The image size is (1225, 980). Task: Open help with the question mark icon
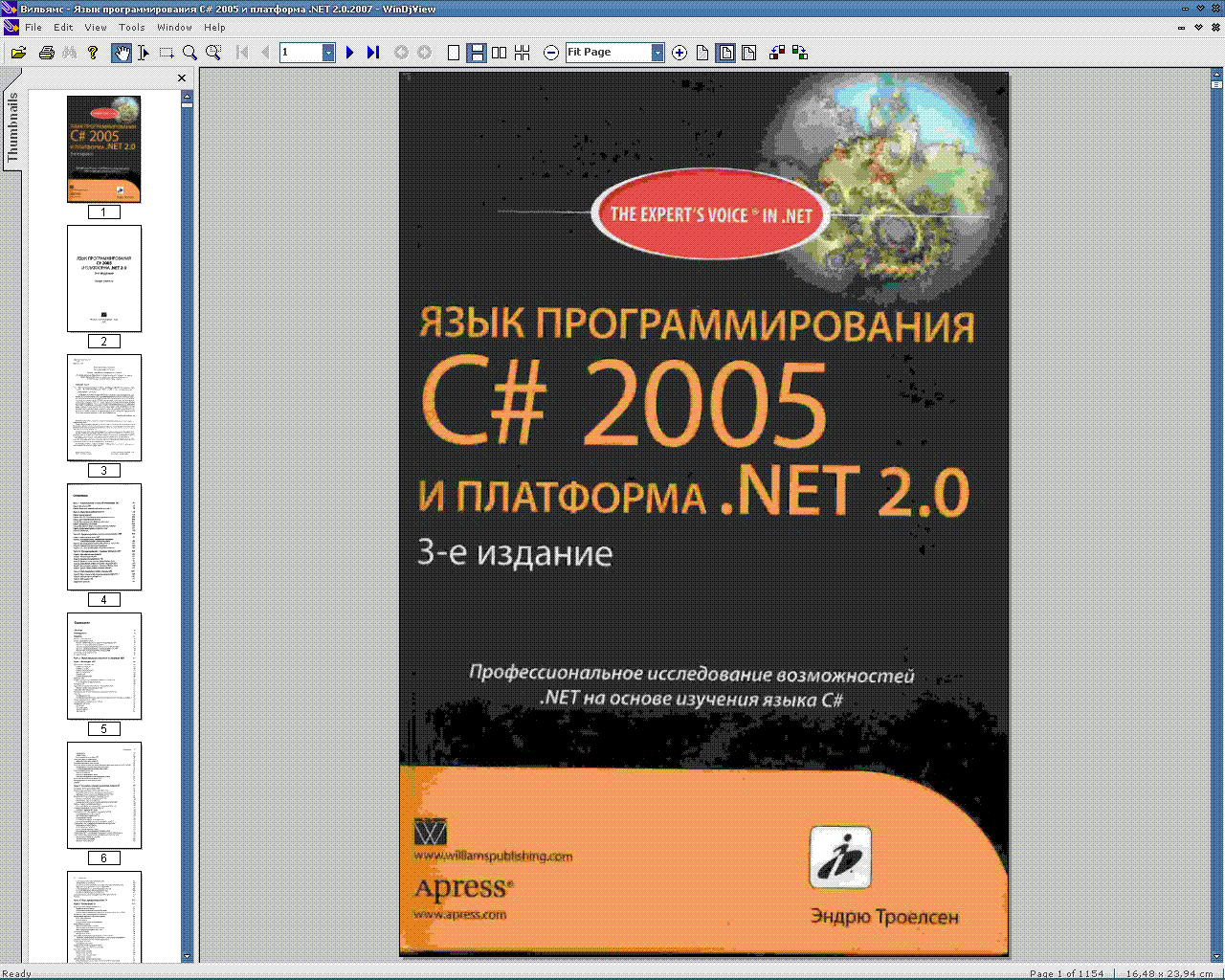93,53
